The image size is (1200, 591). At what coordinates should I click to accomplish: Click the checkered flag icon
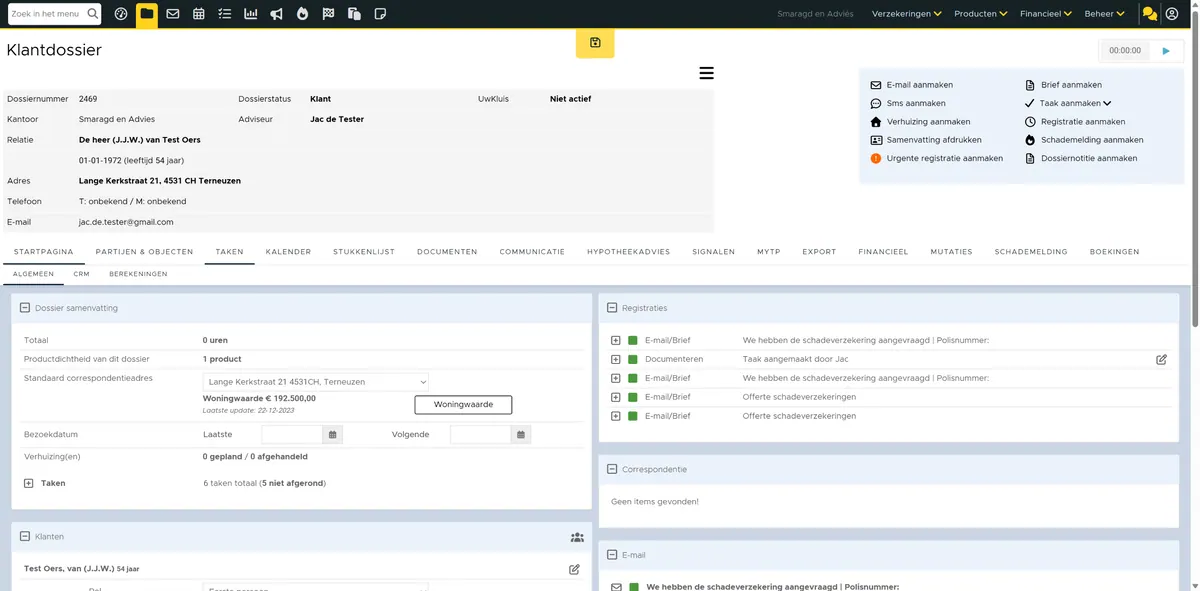point(329,14)
